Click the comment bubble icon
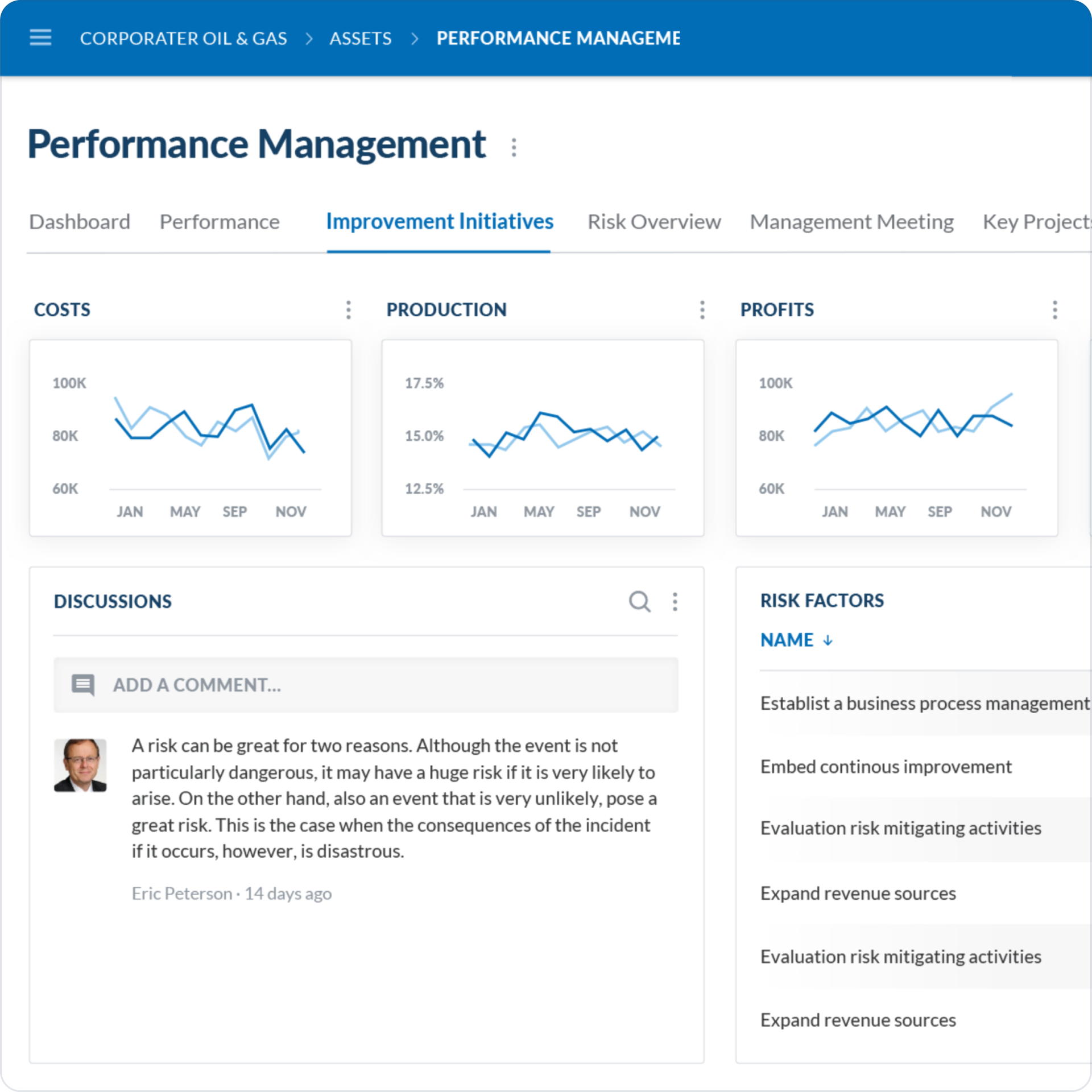The image size is (1092, 1092). [x=83, y=685]
